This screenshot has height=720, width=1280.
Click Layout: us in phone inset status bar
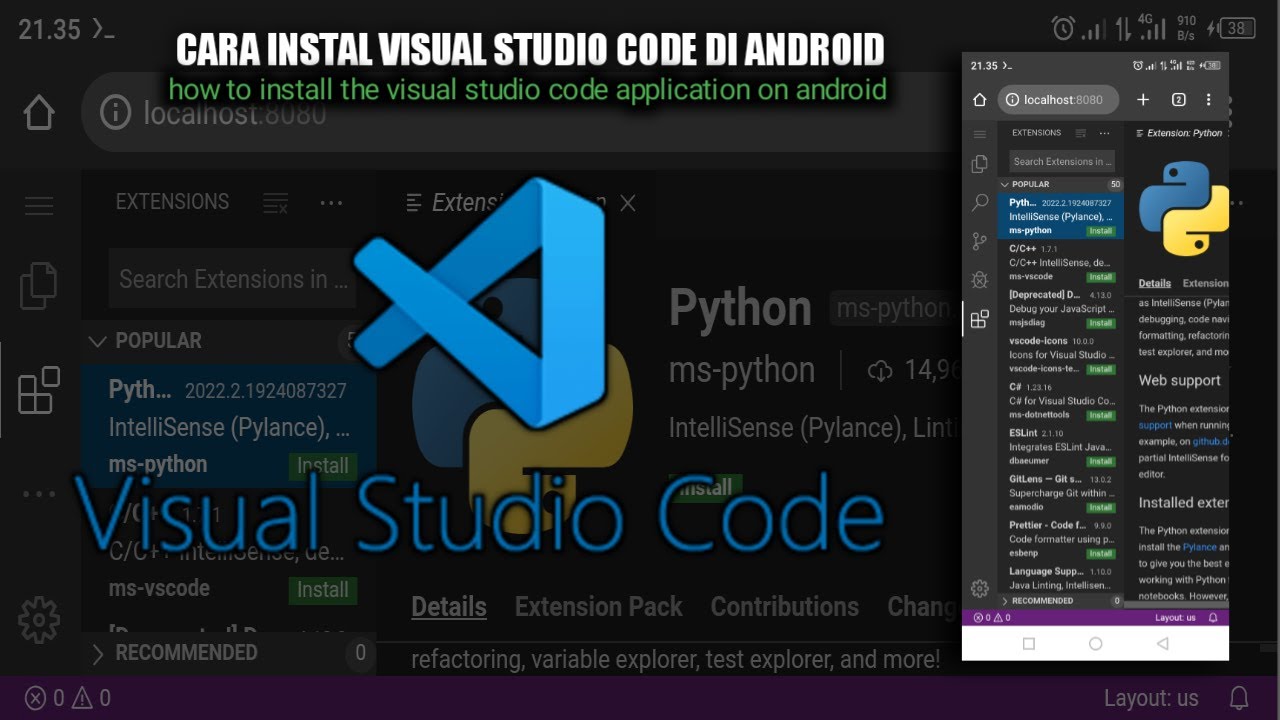(x=1175, y=618)
